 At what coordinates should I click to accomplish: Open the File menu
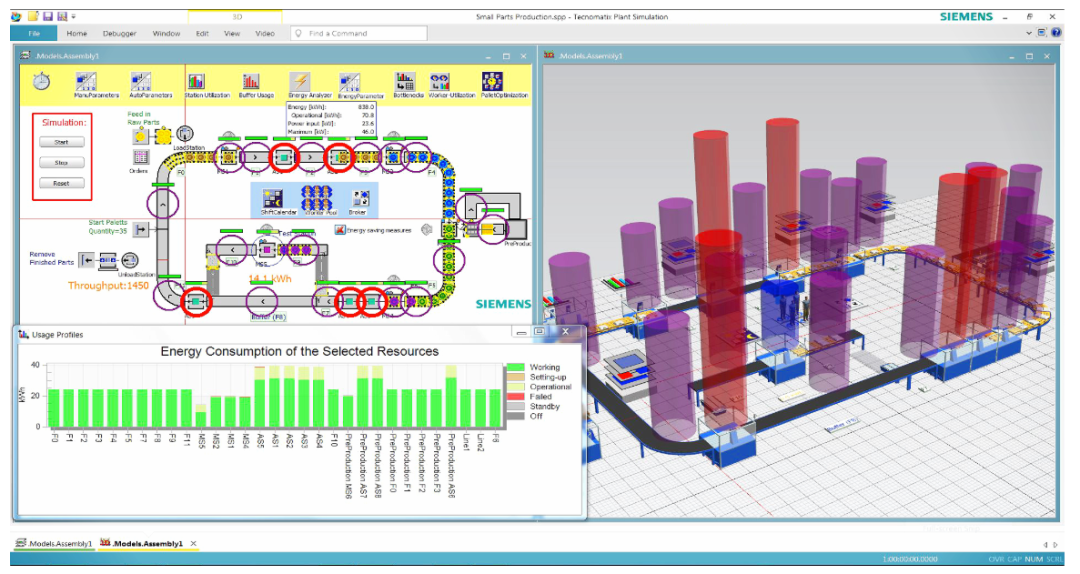pyautogui.click(x=34, y=33)
